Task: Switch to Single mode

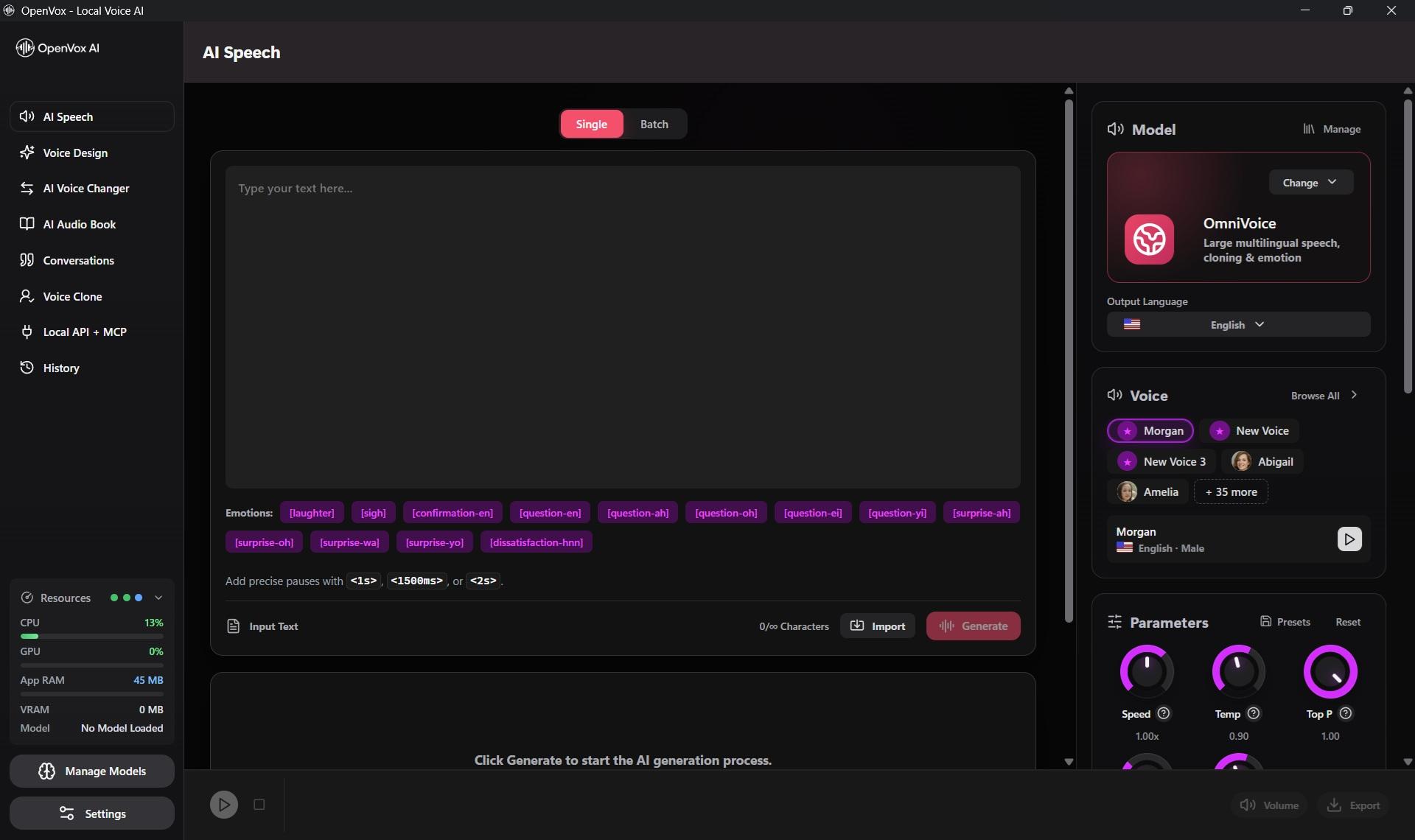Action: pyautogui.click(x=592, y=124)
